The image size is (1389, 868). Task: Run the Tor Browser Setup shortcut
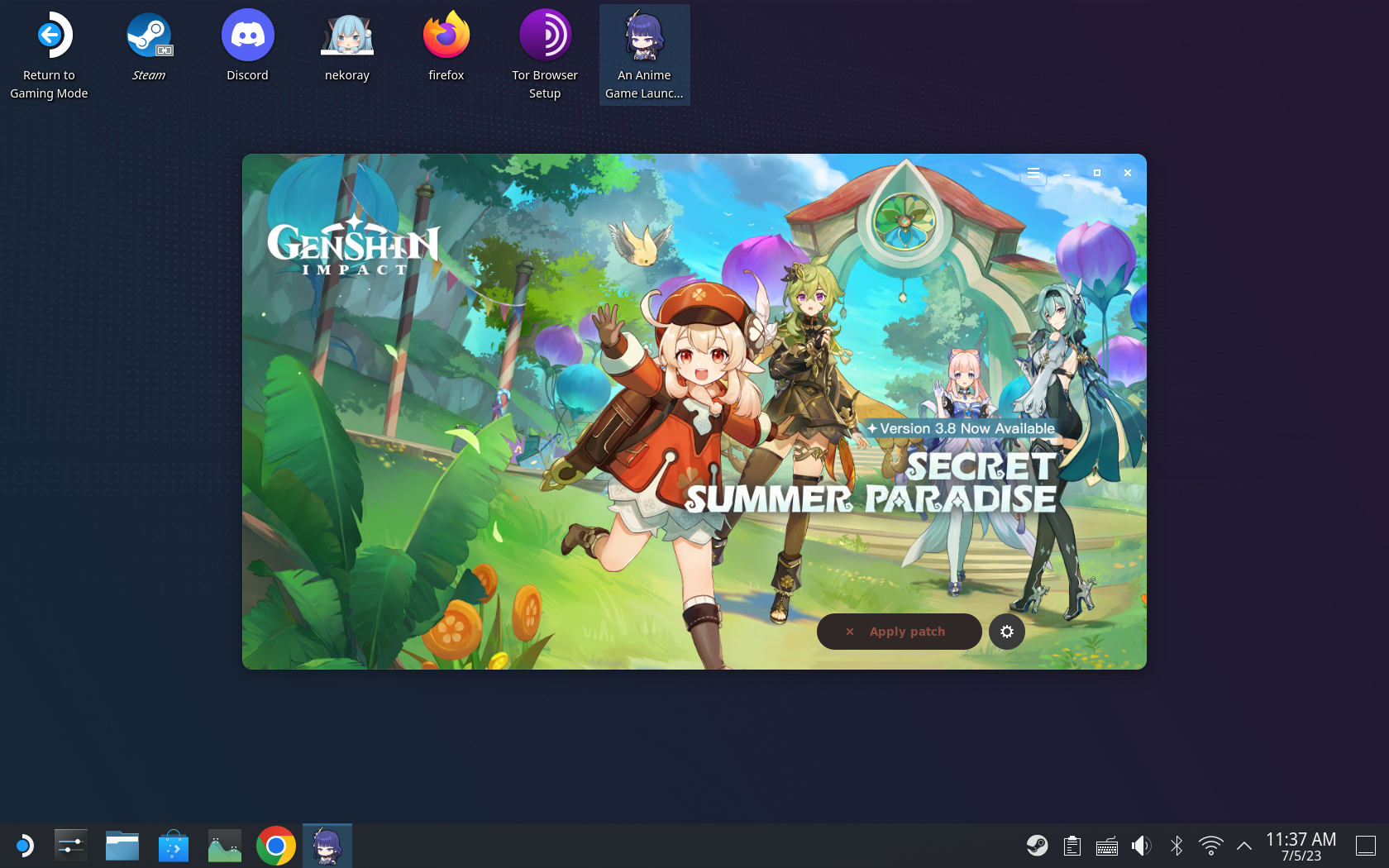coord(545,35)
